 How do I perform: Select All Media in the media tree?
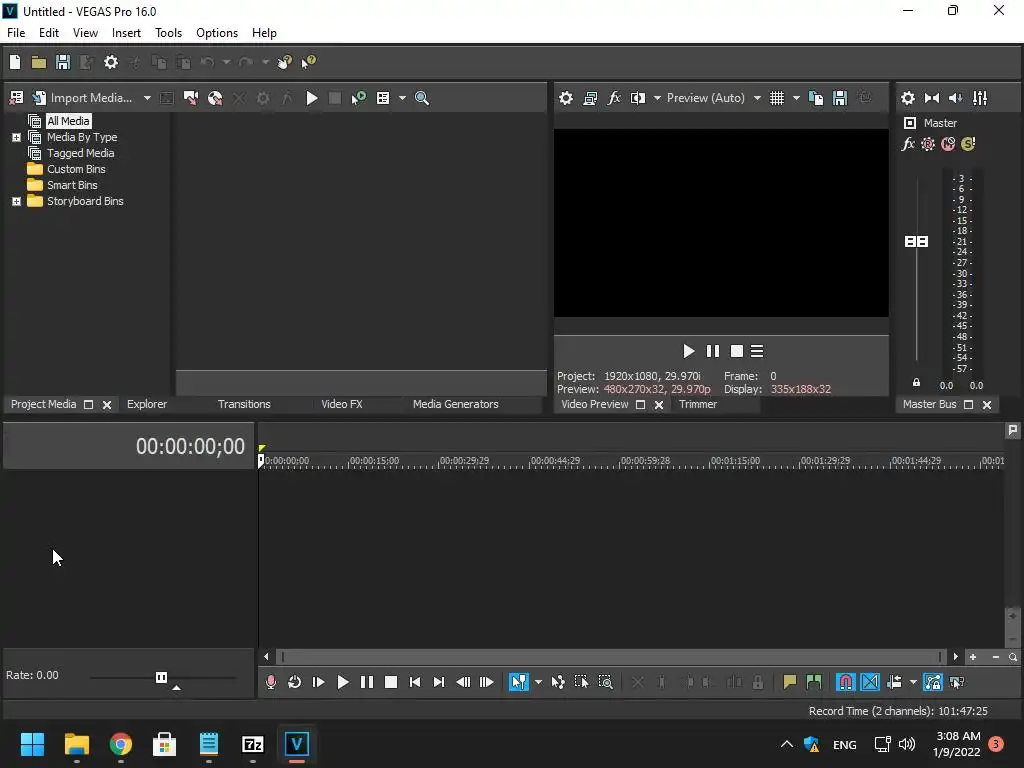point(68,121)
